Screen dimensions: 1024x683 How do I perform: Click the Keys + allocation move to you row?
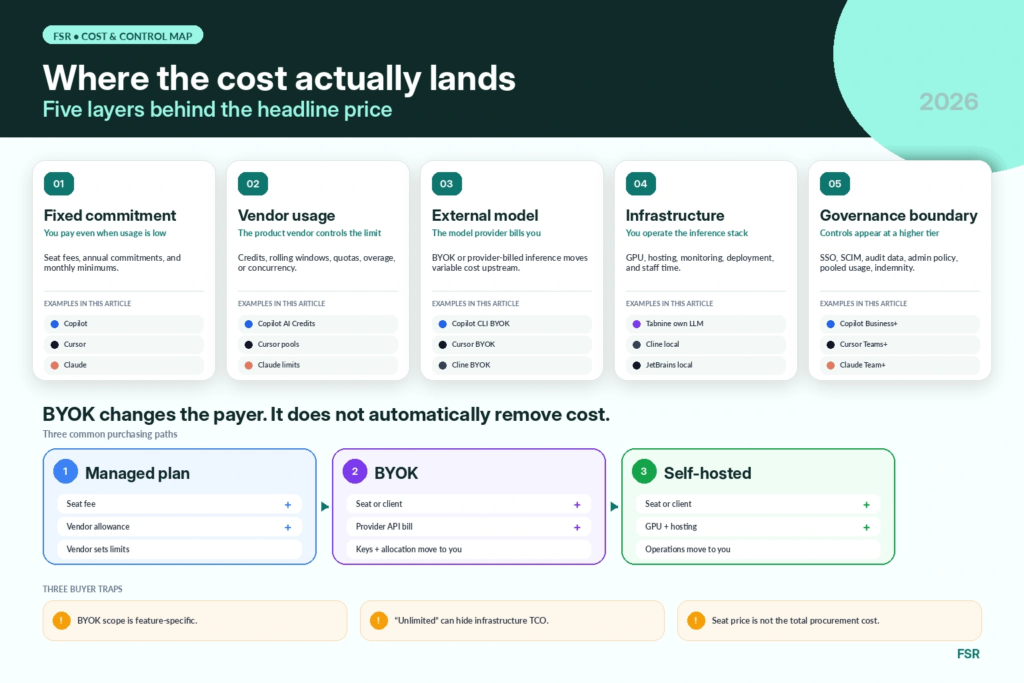(469, 549)
